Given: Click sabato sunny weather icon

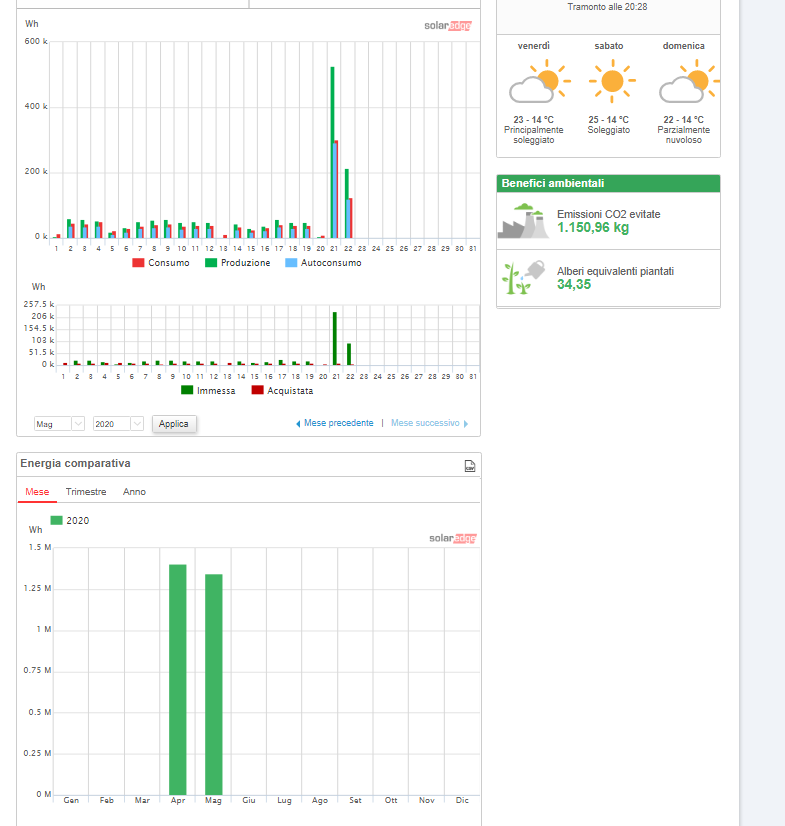Looking at the screenshot, I should click(x=612, y=81).
